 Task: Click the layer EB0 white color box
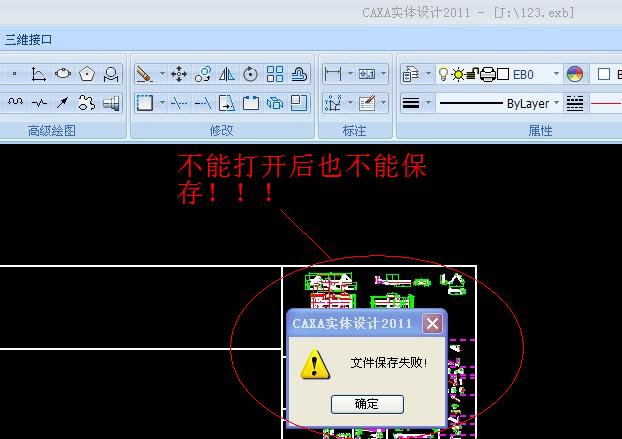click(x=503, y=74)
